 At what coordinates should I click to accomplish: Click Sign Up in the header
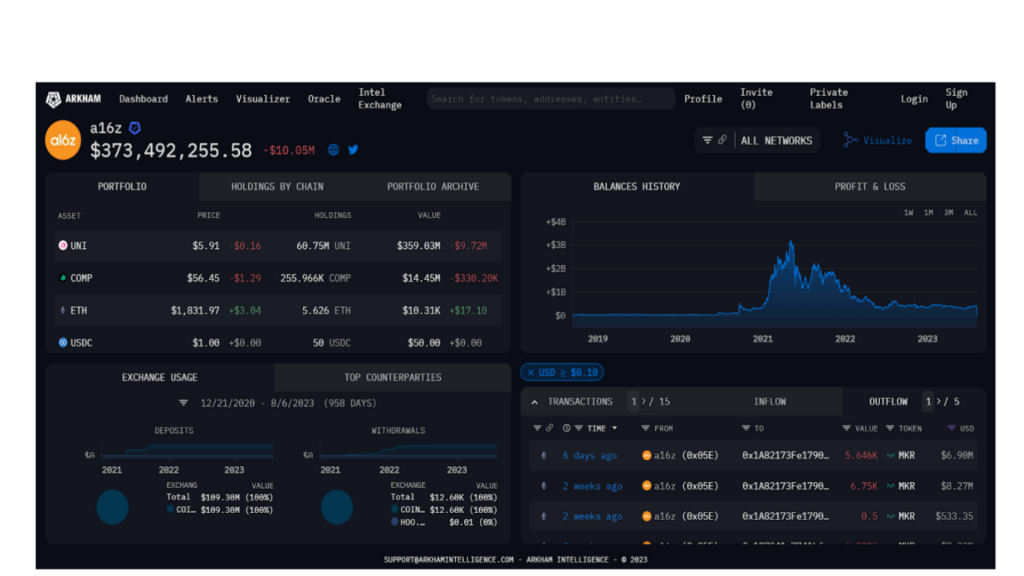pos(956,99)
